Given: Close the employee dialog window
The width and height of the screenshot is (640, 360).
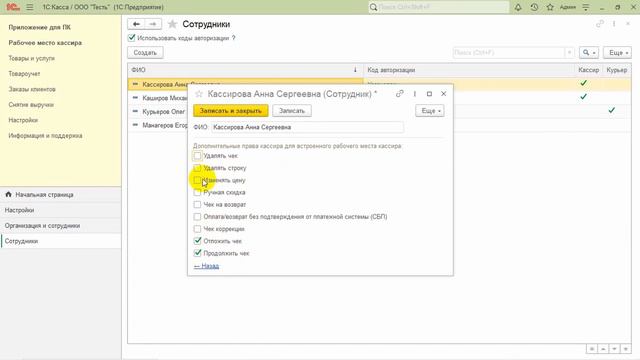Looking at the screenshot, I should pyautogui.click(x=444, y=93).
